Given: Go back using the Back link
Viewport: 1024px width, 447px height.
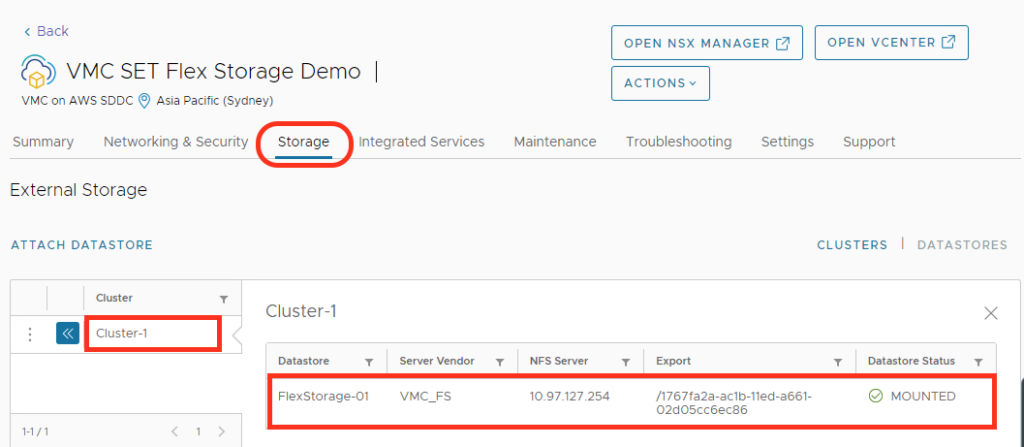Looking at the screenshot, I should tap(46, 31).
